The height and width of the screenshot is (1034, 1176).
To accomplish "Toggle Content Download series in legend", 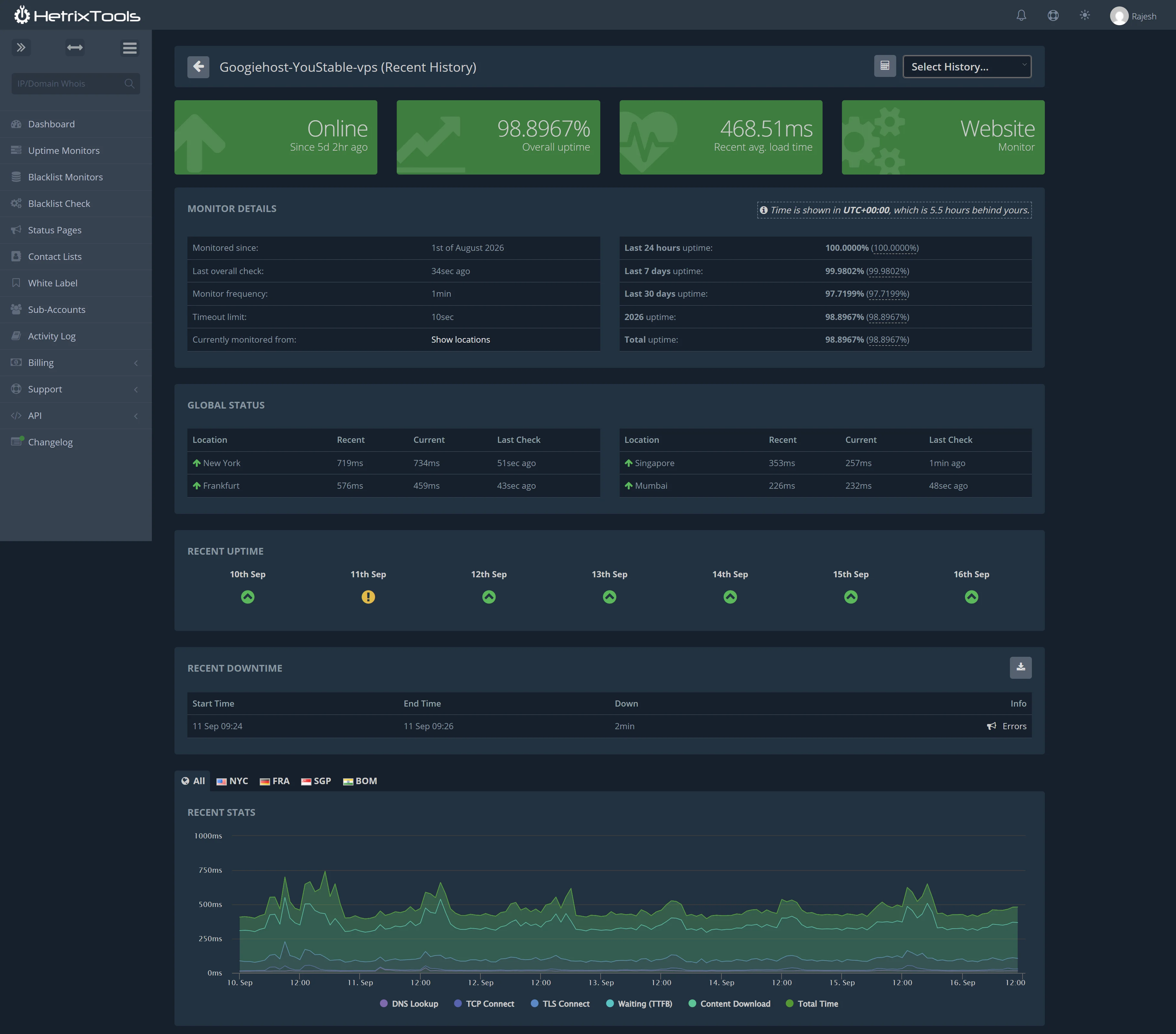I will tap(730, 1004).
